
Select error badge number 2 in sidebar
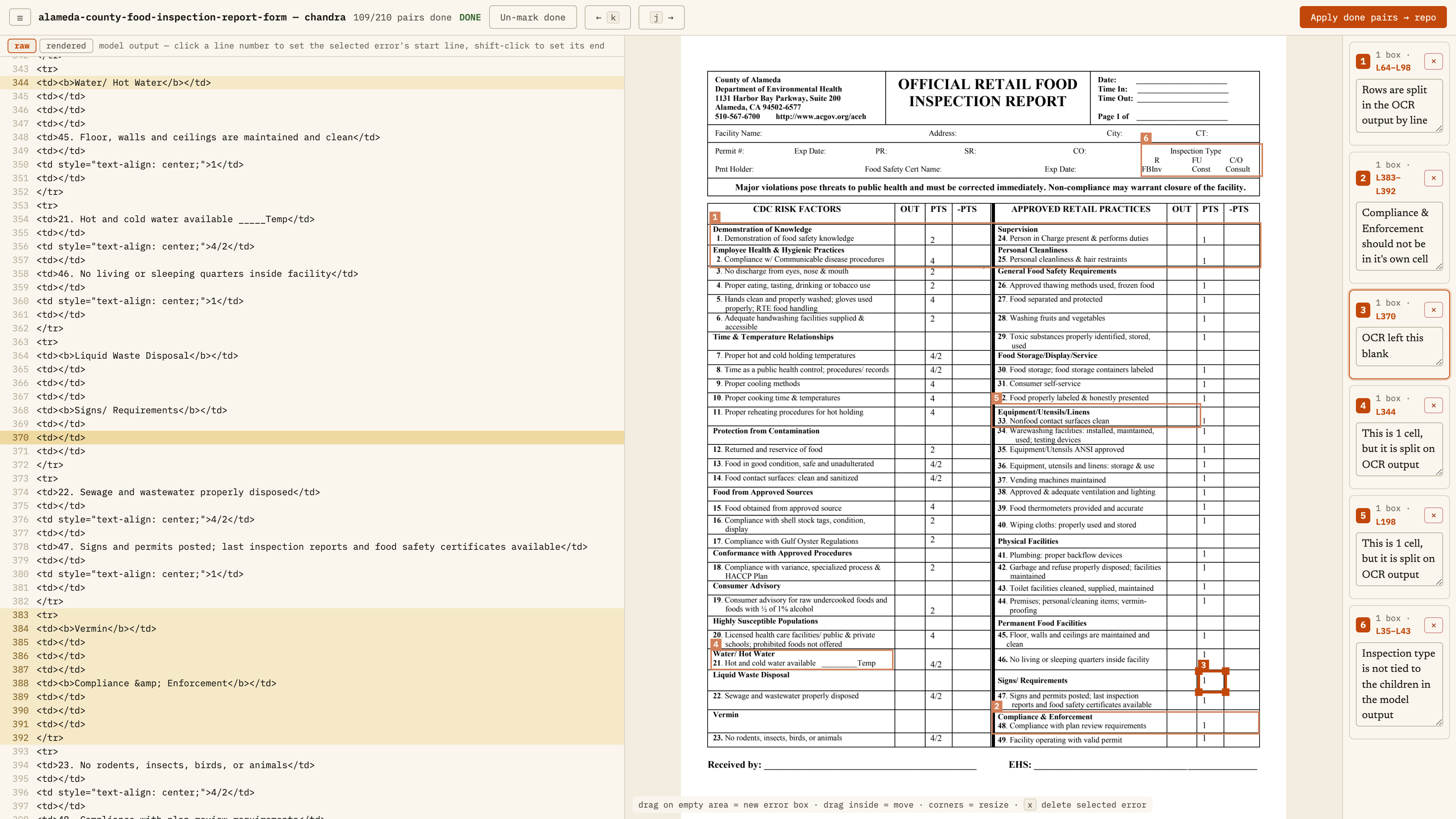point(1363,178)
